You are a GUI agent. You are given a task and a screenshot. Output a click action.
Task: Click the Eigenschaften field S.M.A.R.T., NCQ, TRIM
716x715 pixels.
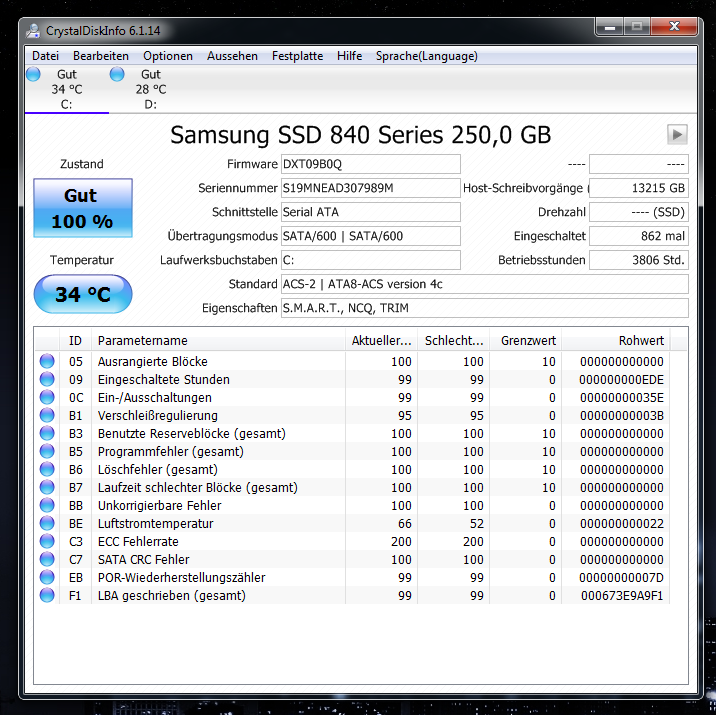click(484, 308)
